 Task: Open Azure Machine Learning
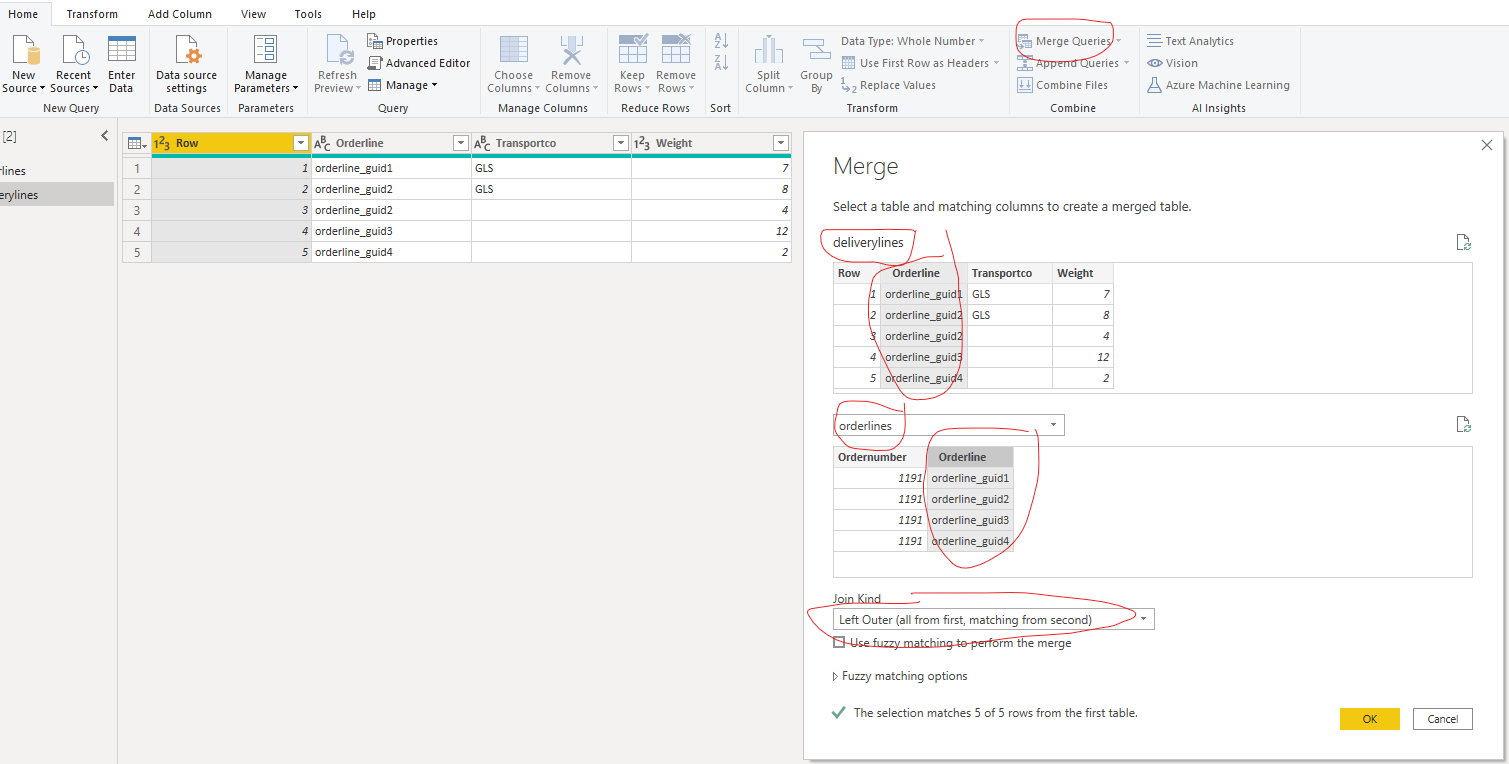(x=1218, y=85)
